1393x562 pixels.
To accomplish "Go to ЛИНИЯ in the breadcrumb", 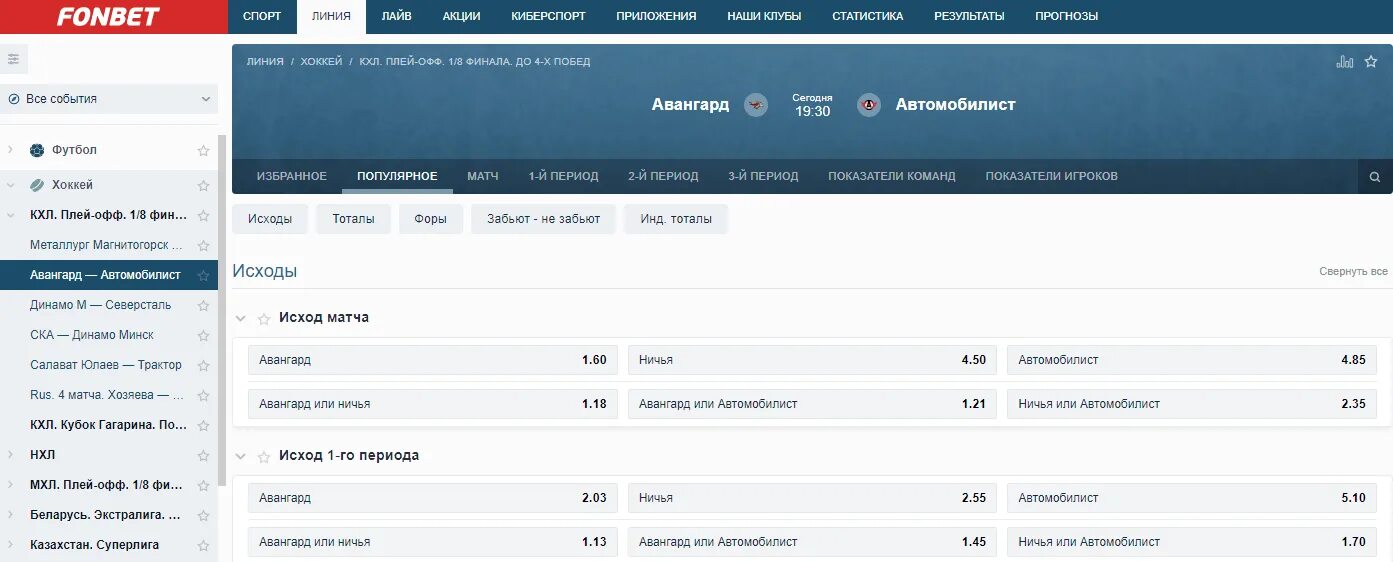I will pyautogui.click(x=265, y=62).
